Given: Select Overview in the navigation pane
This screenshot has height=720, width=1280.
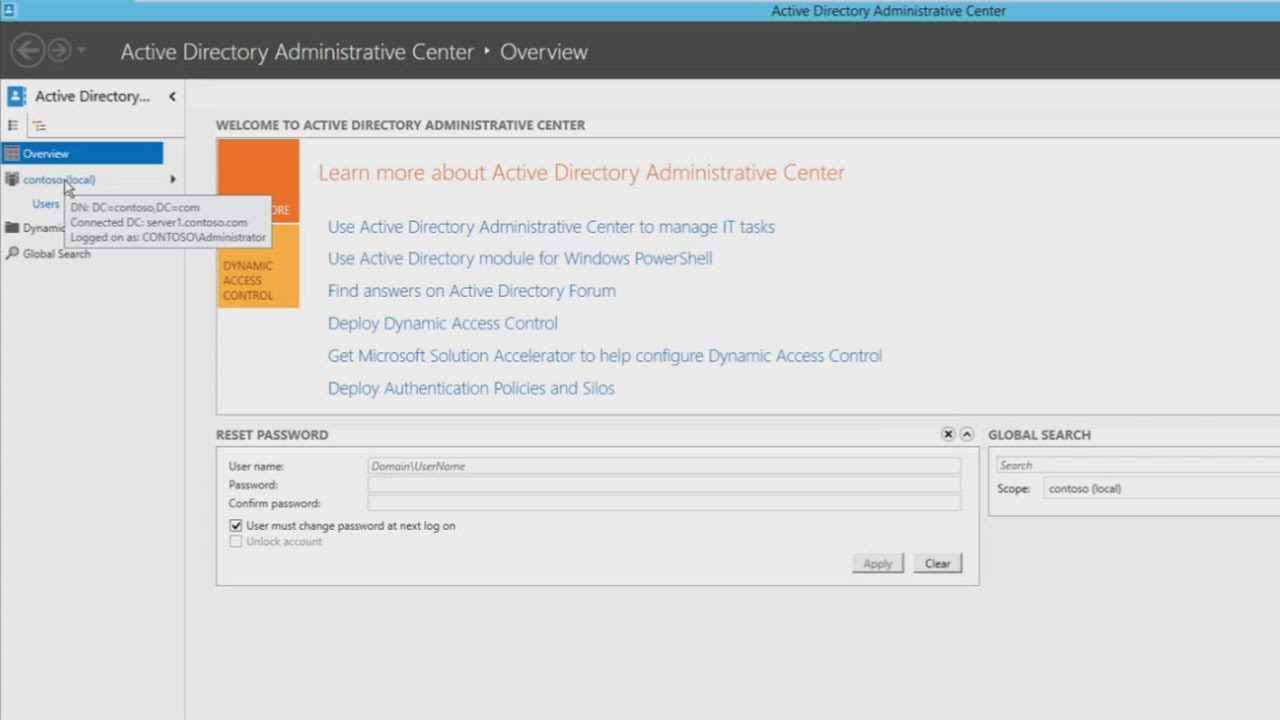Looking at the screenshot, I should point(82,153).
